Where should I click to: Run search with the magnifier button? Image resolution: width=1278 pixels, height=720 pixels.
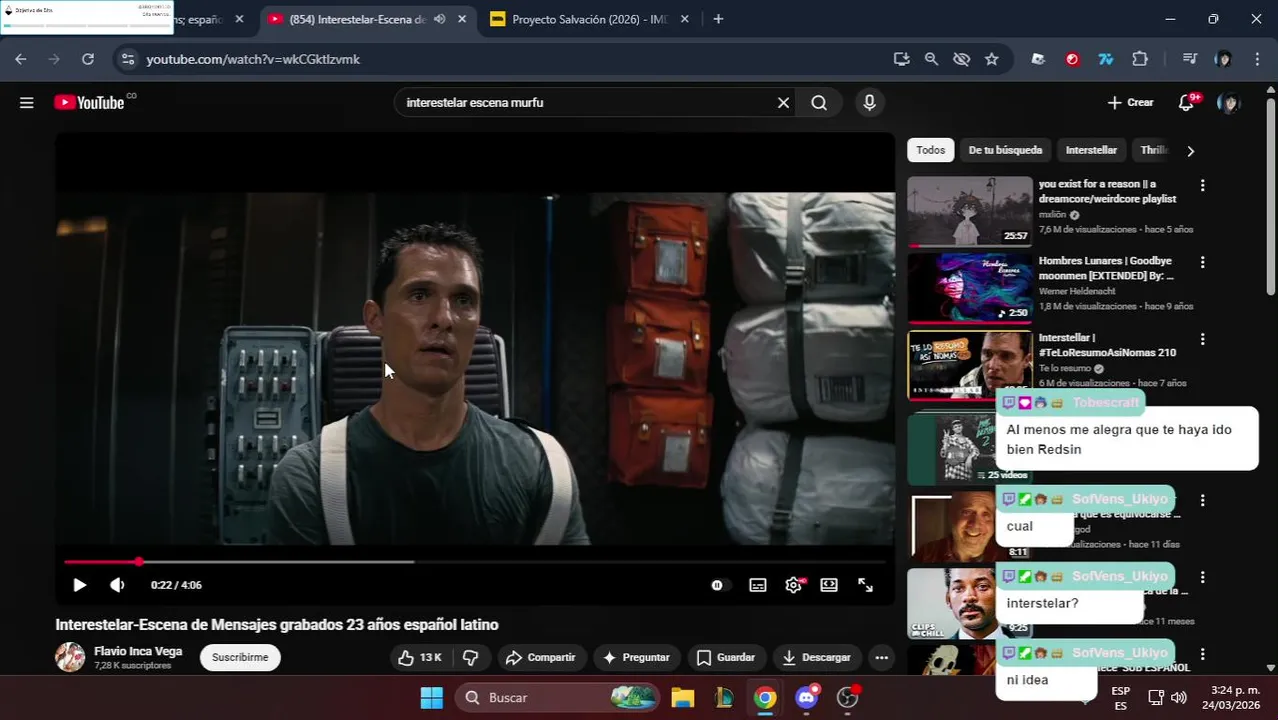click(x=819, y=102)
